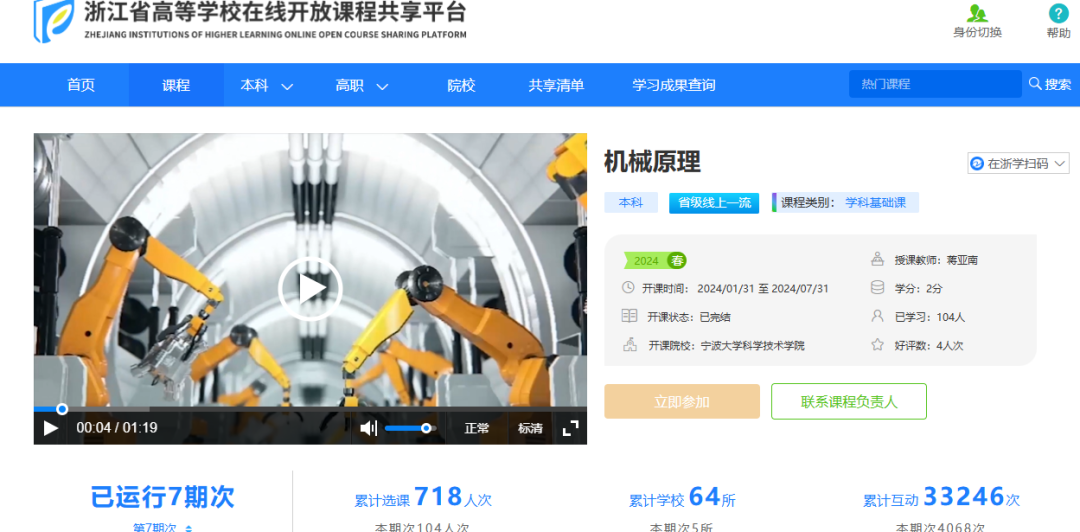Screen dimensions: 1080x532
Task: Open the 共享清单 menu item
Action: [556, 86]
